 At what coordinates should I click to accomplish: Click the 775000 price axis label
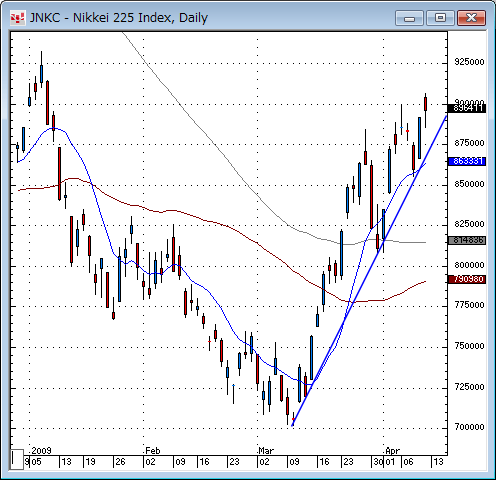click(469, 305)
